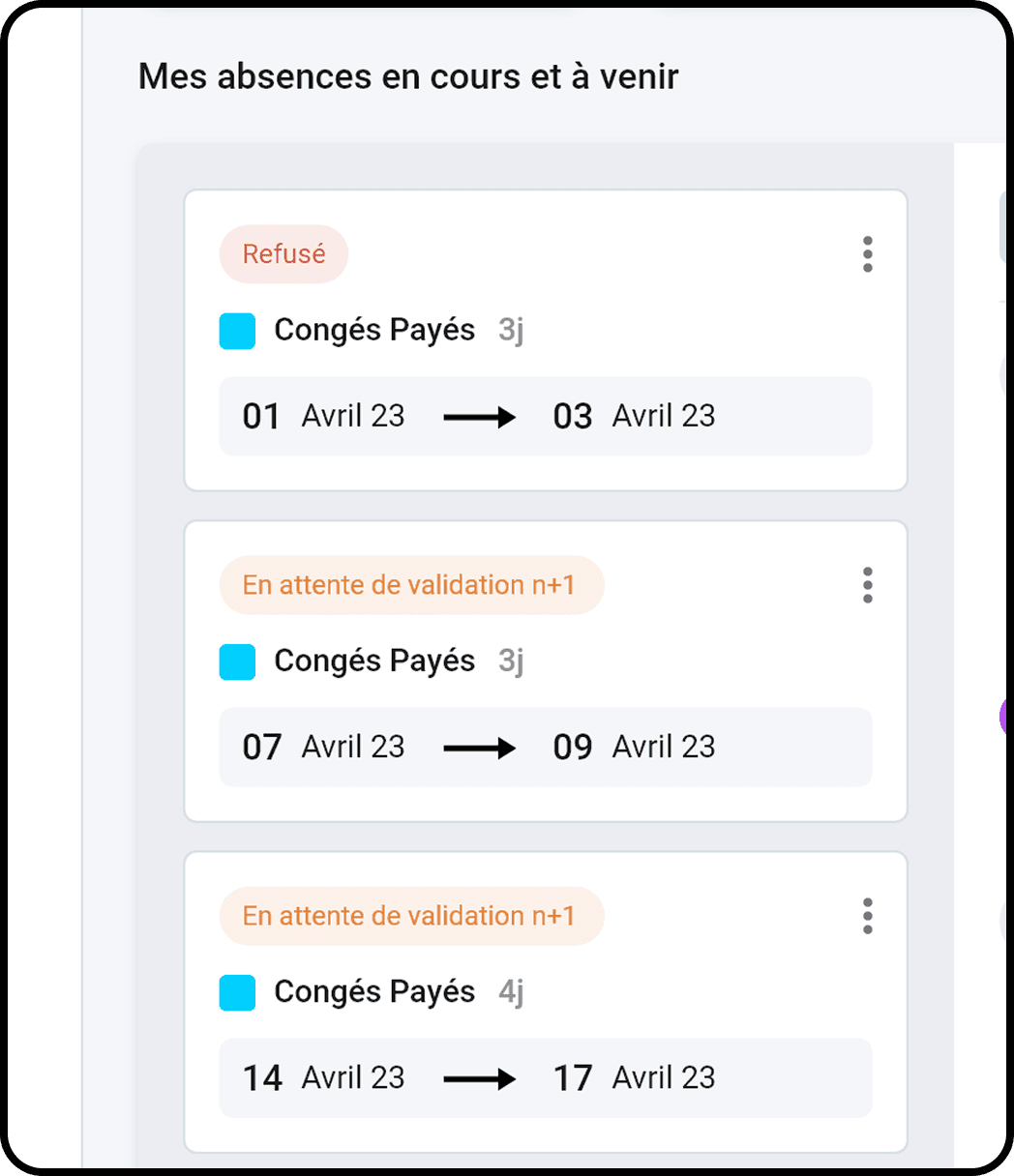Click the arrow between 07 and 09 Avril

click(x=479, y=748)
